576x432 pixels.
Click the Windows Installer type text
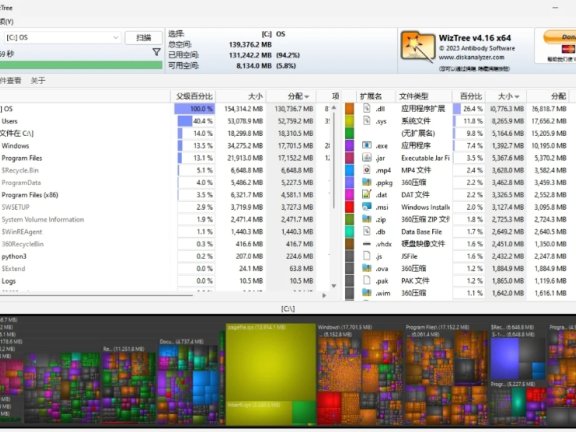tap(425, 207)
